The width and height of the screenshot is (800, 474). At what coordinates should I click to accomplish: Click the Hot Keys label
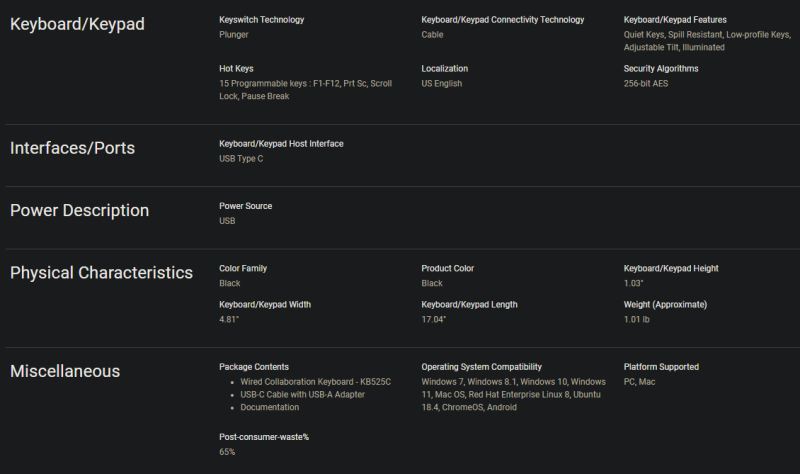[236, 68]
